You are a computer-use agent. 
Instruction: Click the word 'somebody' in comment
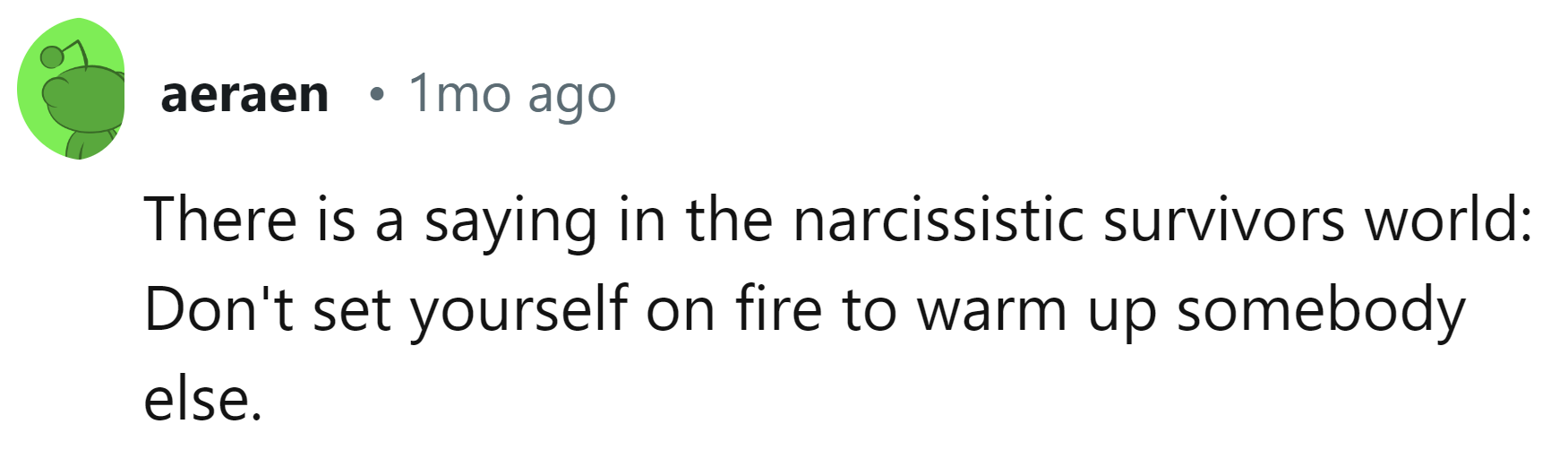(x=1320, y=310)
